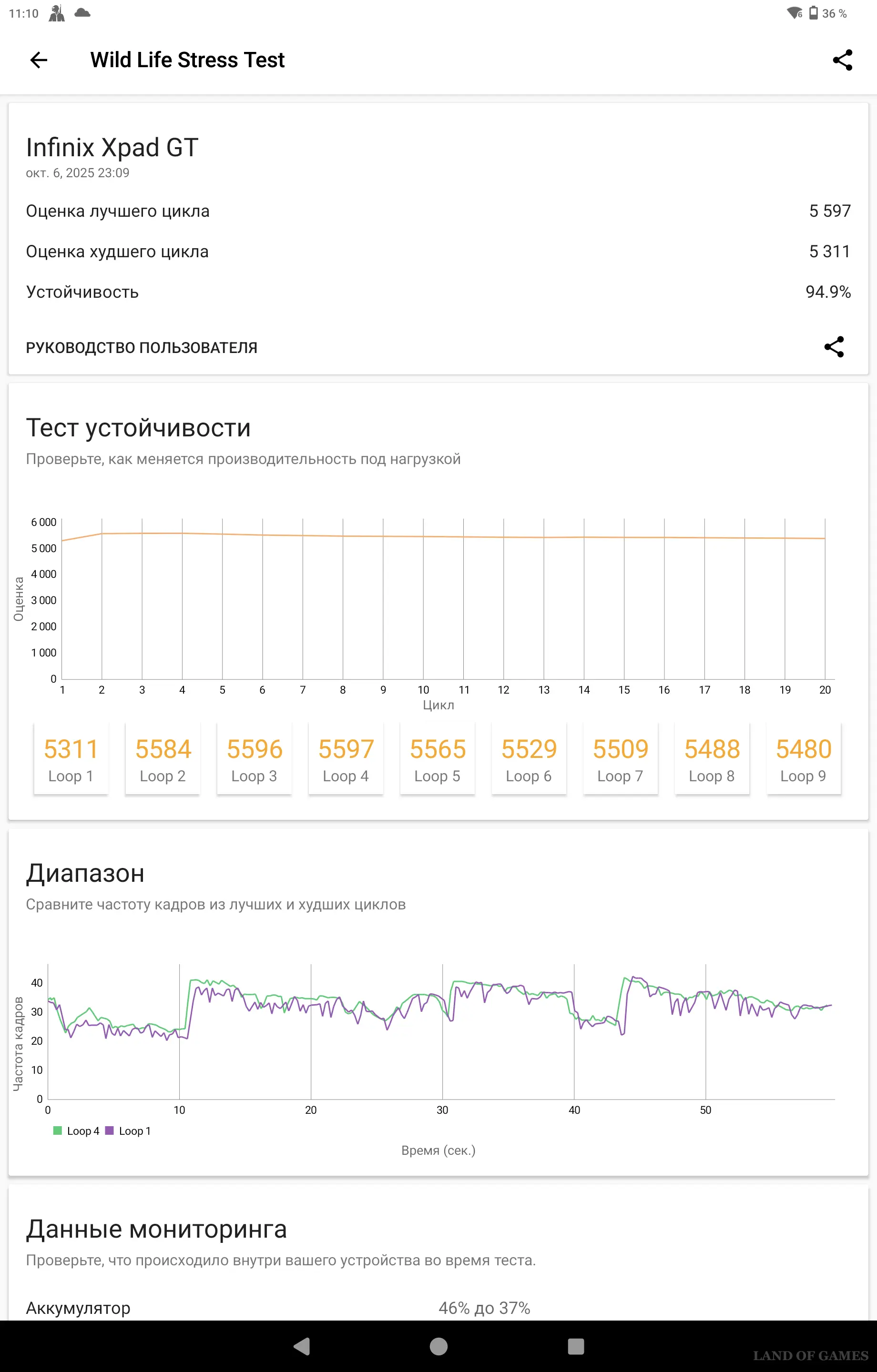Tap the Устойчивость 94.9% row
Screen dimensions: 877x1372
[438, 293]
